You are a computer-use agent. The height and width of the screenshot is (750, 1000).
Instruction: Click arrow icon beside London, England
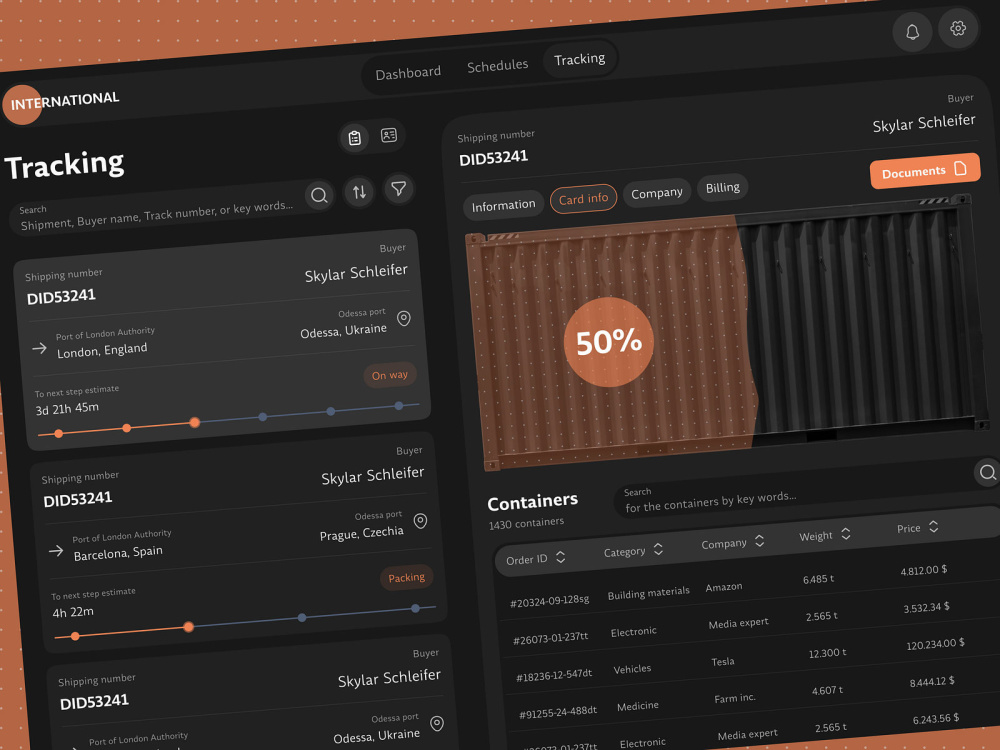tap(40, 348)
